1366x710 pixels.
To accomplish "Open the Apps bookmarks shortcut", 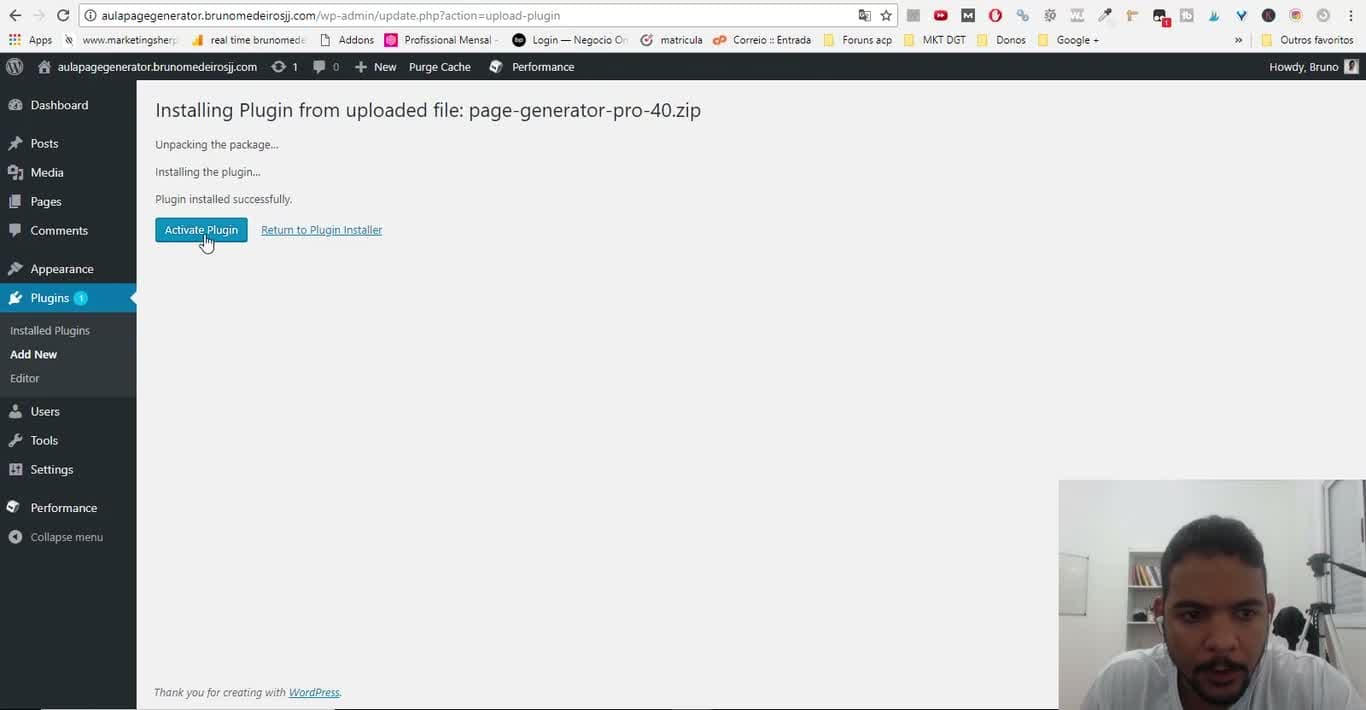I will (30, 40).
